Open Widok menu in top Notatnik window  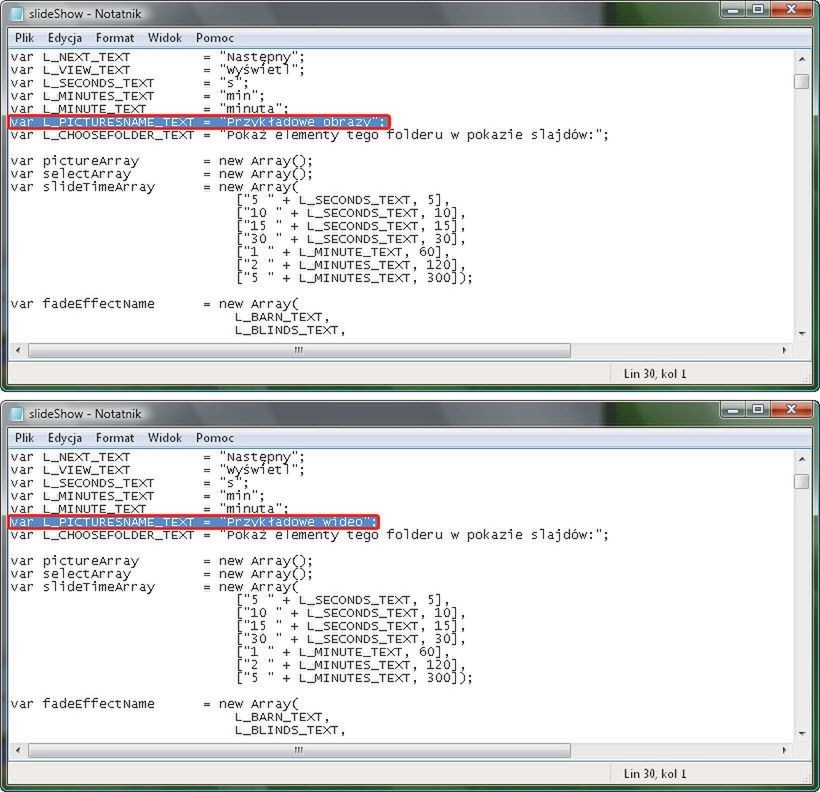tap(165, 38)
